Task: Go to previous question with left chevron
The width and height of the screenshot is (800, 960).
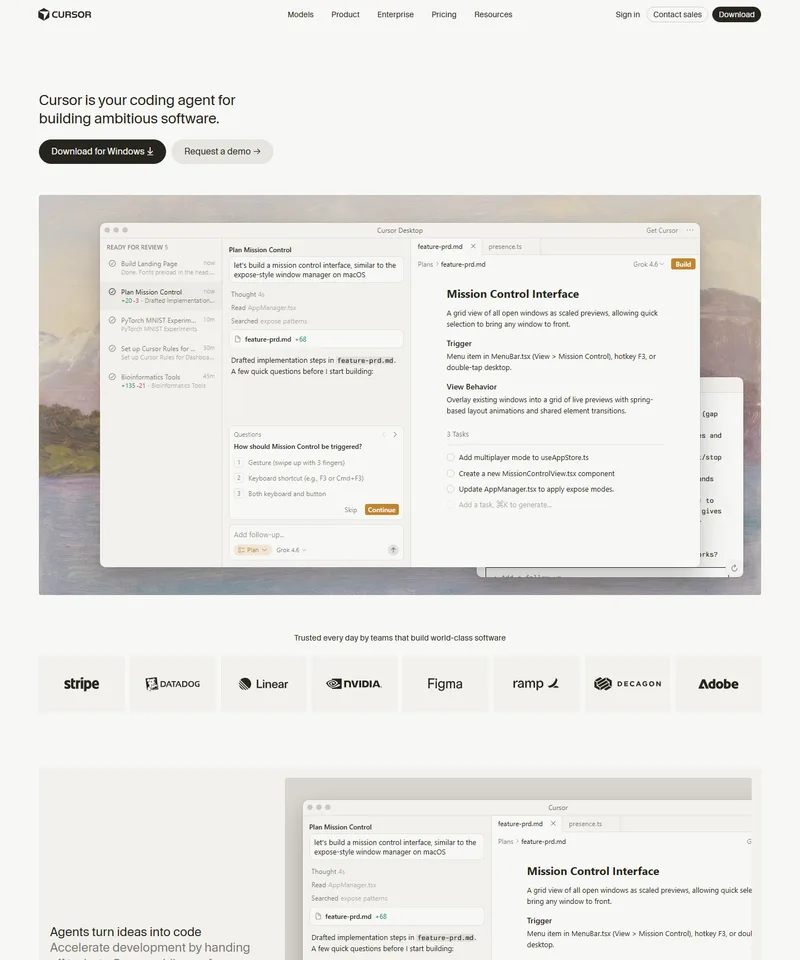Action: pos(384,435)
